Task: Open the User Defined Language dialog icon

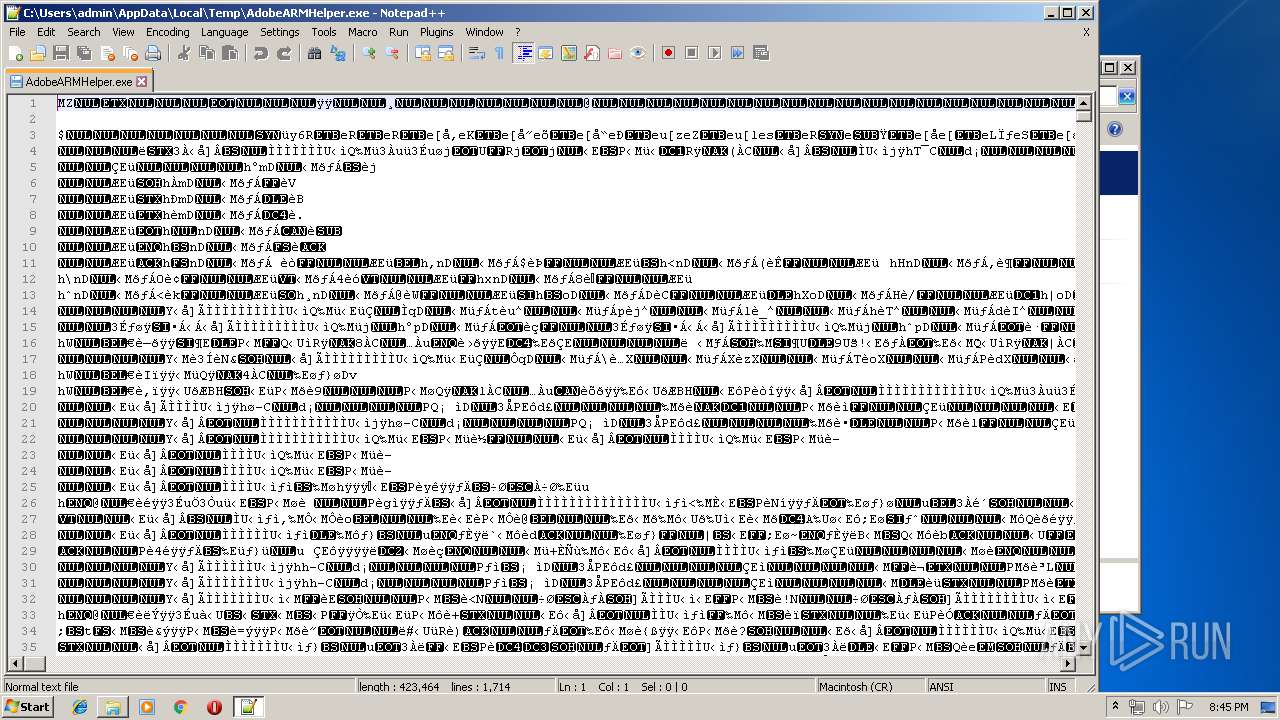Action: pyautogui.click(x=546, y=53)
